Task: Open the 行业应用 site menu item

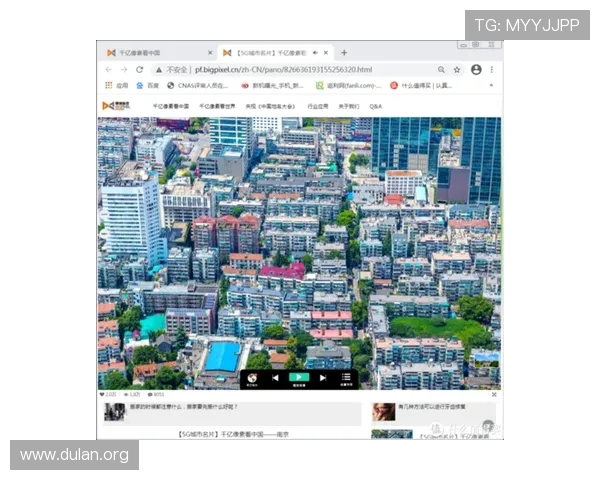Action: point(318,106)
